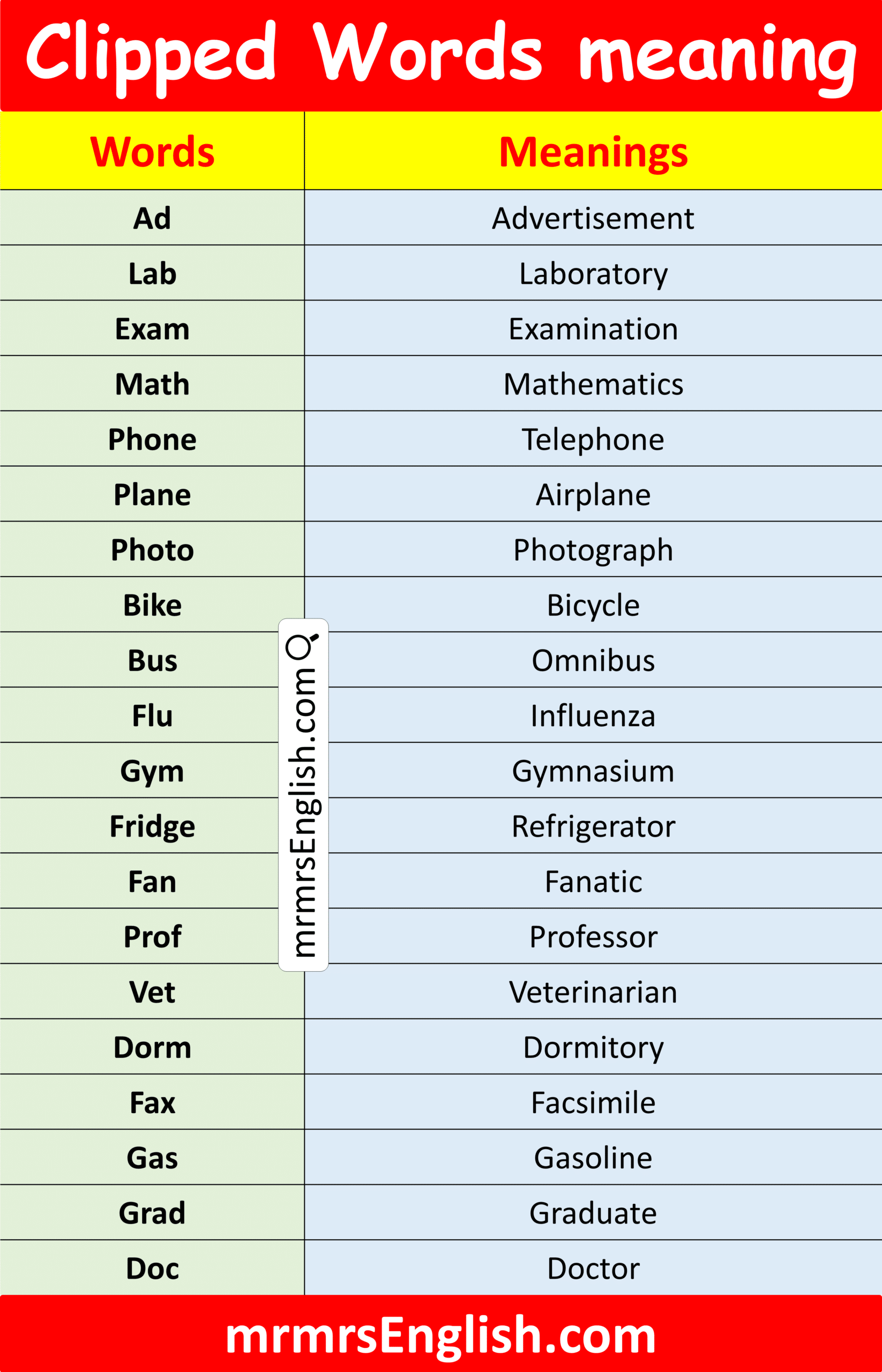This screenshot has height=1372, width=882.
Task: Click the mrmrsEnglish.com footer link
Action: [x=440, y=1336]
